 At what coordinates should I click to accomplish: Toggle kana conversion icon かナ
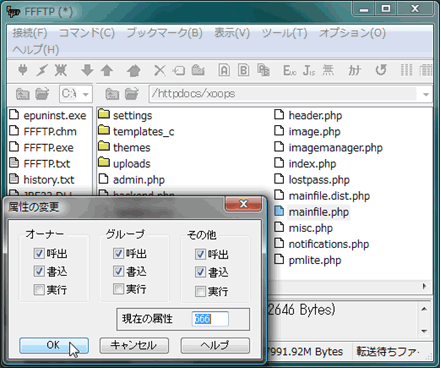point(355,70)
